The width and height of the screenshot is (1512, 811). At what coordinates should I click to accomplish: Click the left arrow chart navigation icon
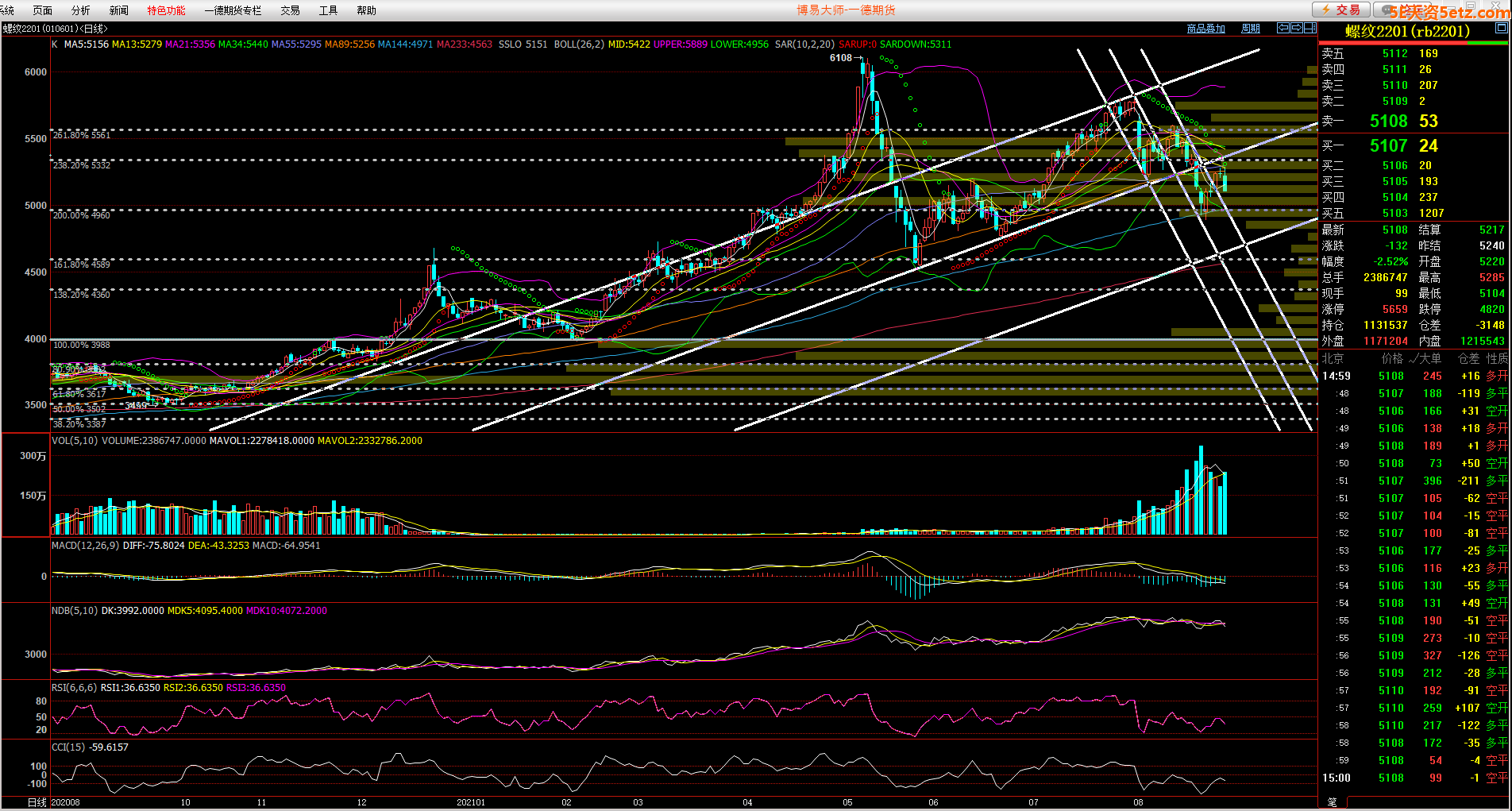(x=1282, y=28)
